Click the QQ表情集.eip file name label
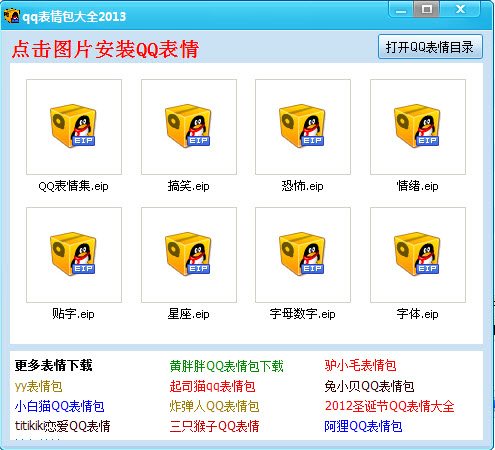This screenshot has height=450, width=495. click(73, 186)
